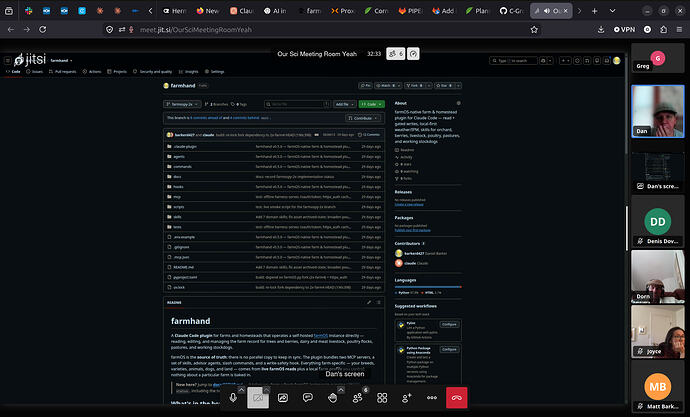Expand video settings arrow above camera
Screen dimensions: 690x417
[x=266, y=390]
